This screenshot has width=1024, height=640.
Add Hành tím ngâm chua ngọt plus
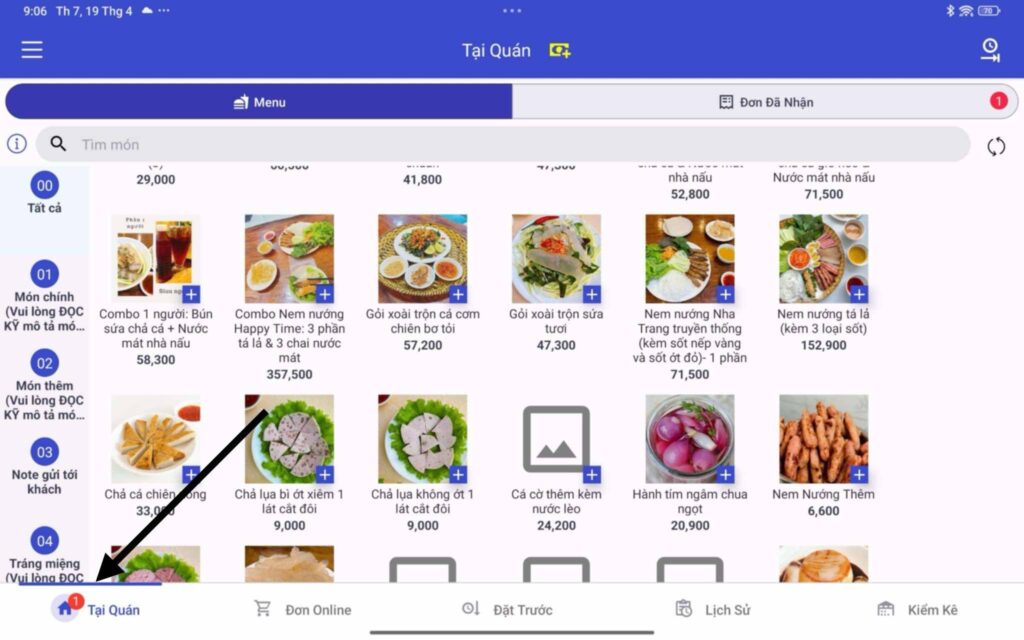click(725, 475)
